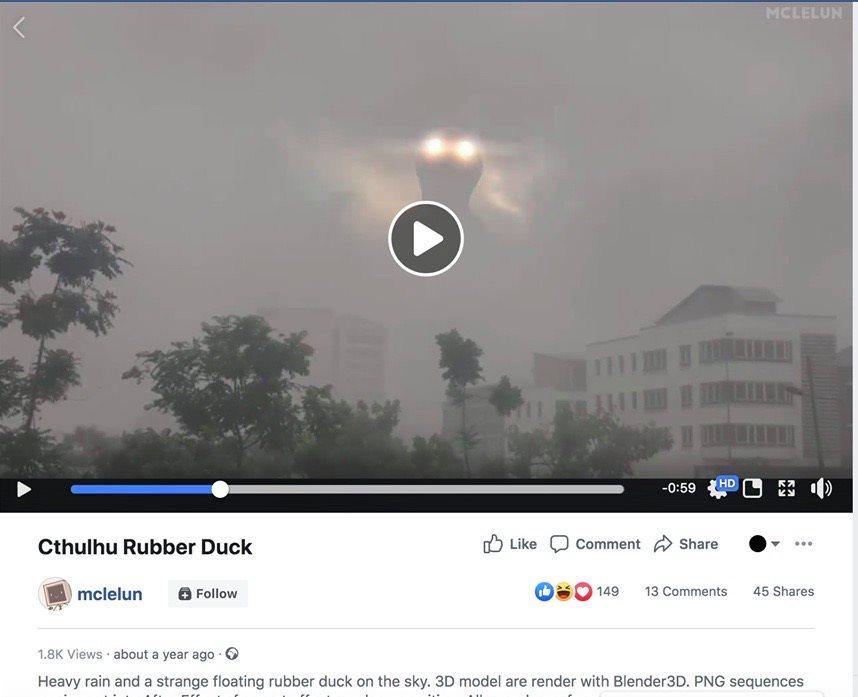This screenshot has height=697, width=858.
Task: Play video using bottom-left play icon
Action: [x=24, y=489]
